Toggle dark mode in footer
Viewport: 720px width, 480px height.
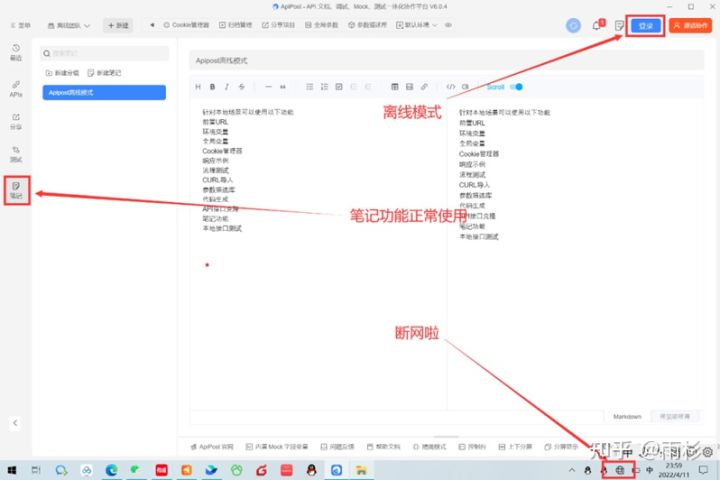429,446
